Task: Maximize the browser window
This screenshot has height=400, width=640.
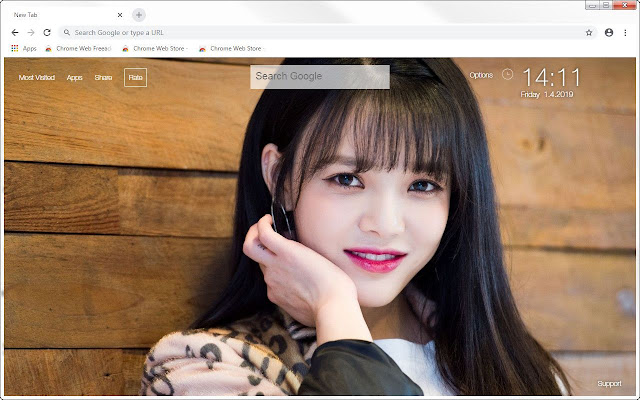Action: (606, 5)
